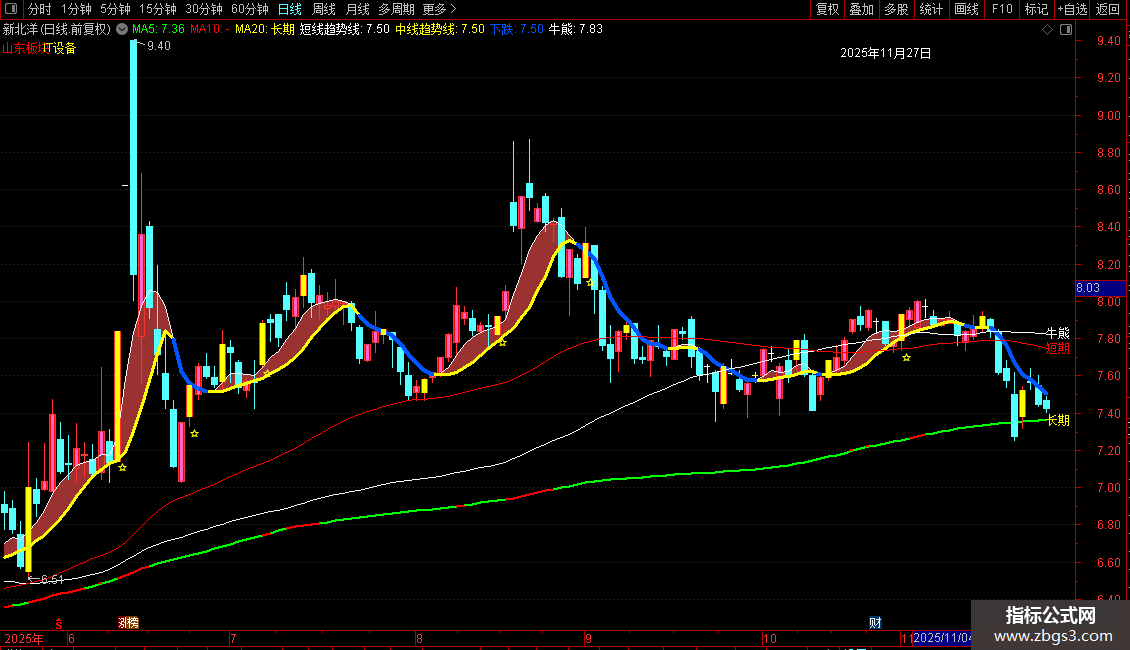This screenshot has width=1130, height=650.
Task: Click 返回 to go back
Action: 1108,9
